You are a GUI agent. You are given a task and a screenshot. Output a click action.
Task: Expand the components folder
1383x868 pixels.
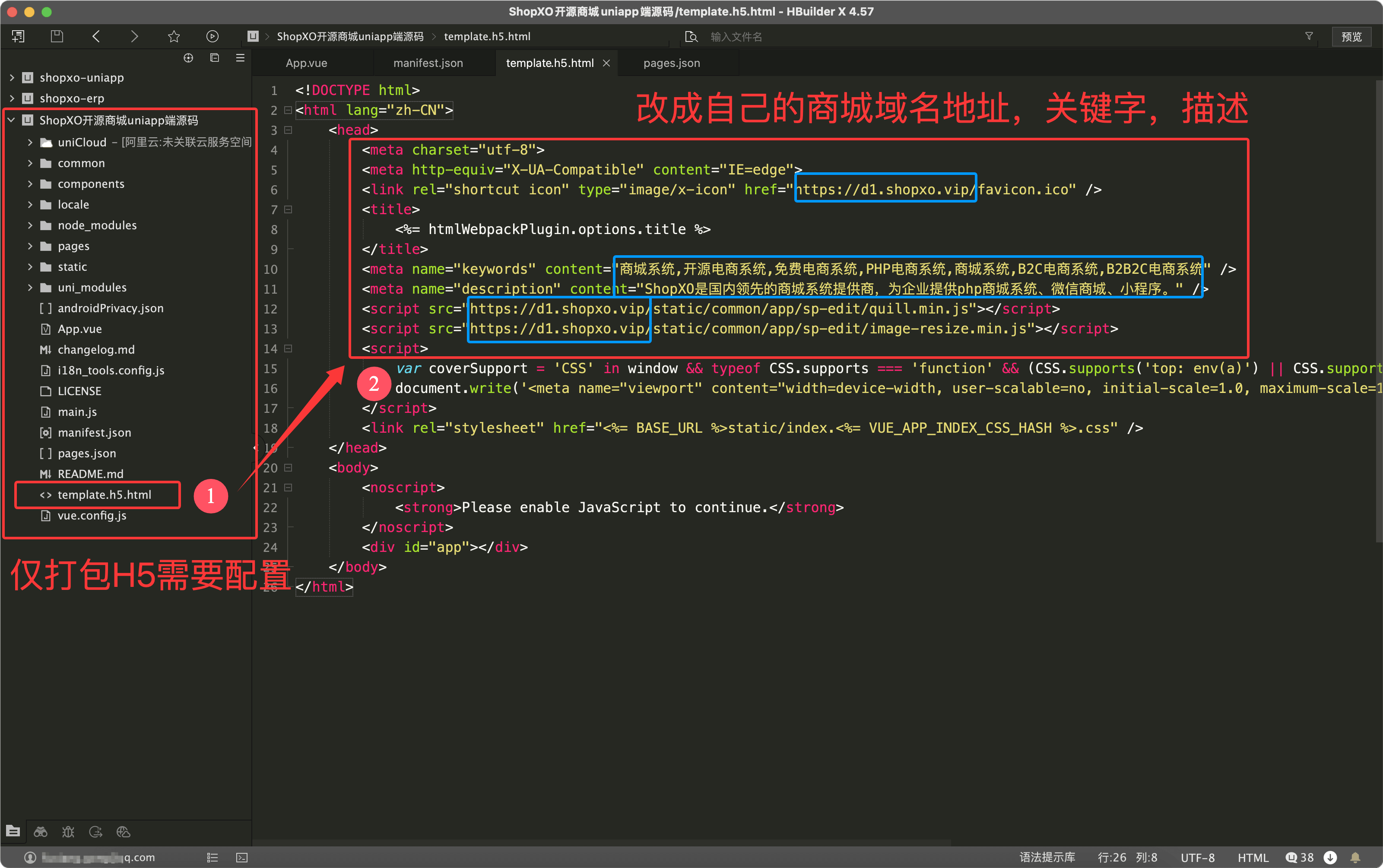pos(30,184)
